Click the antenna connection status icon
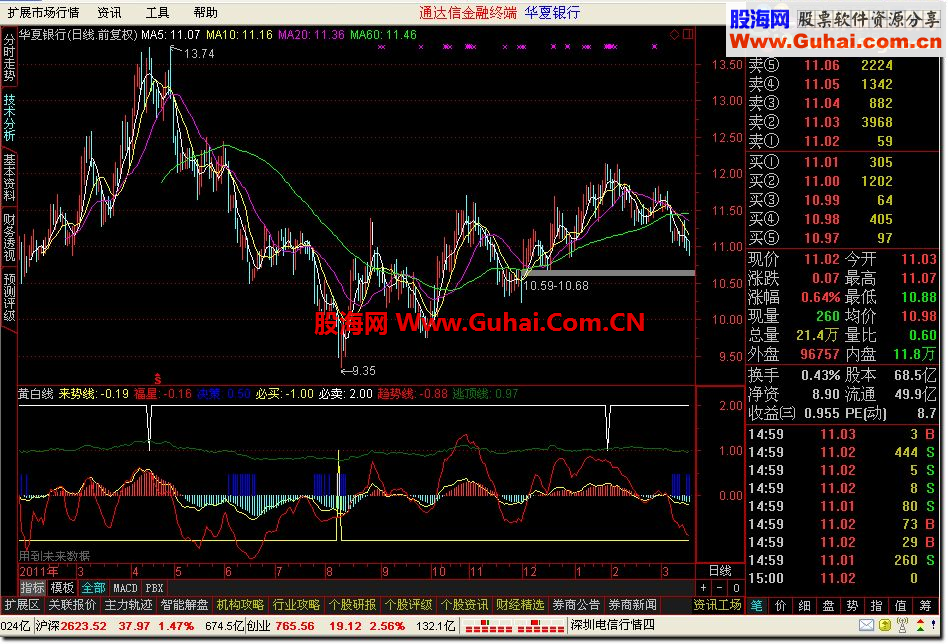This screenshot has height=644, width=948. (902, 625)
